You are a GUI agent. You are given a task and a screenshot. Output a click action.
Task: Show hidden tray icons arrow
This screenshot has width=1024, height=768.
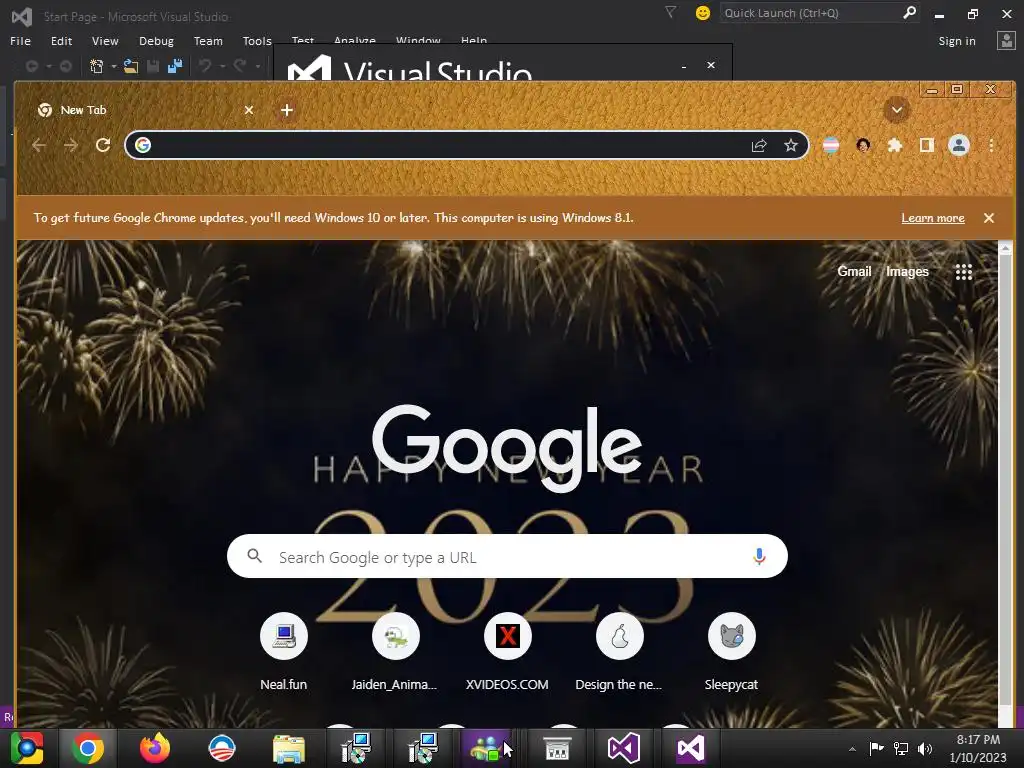coord(852,749)
